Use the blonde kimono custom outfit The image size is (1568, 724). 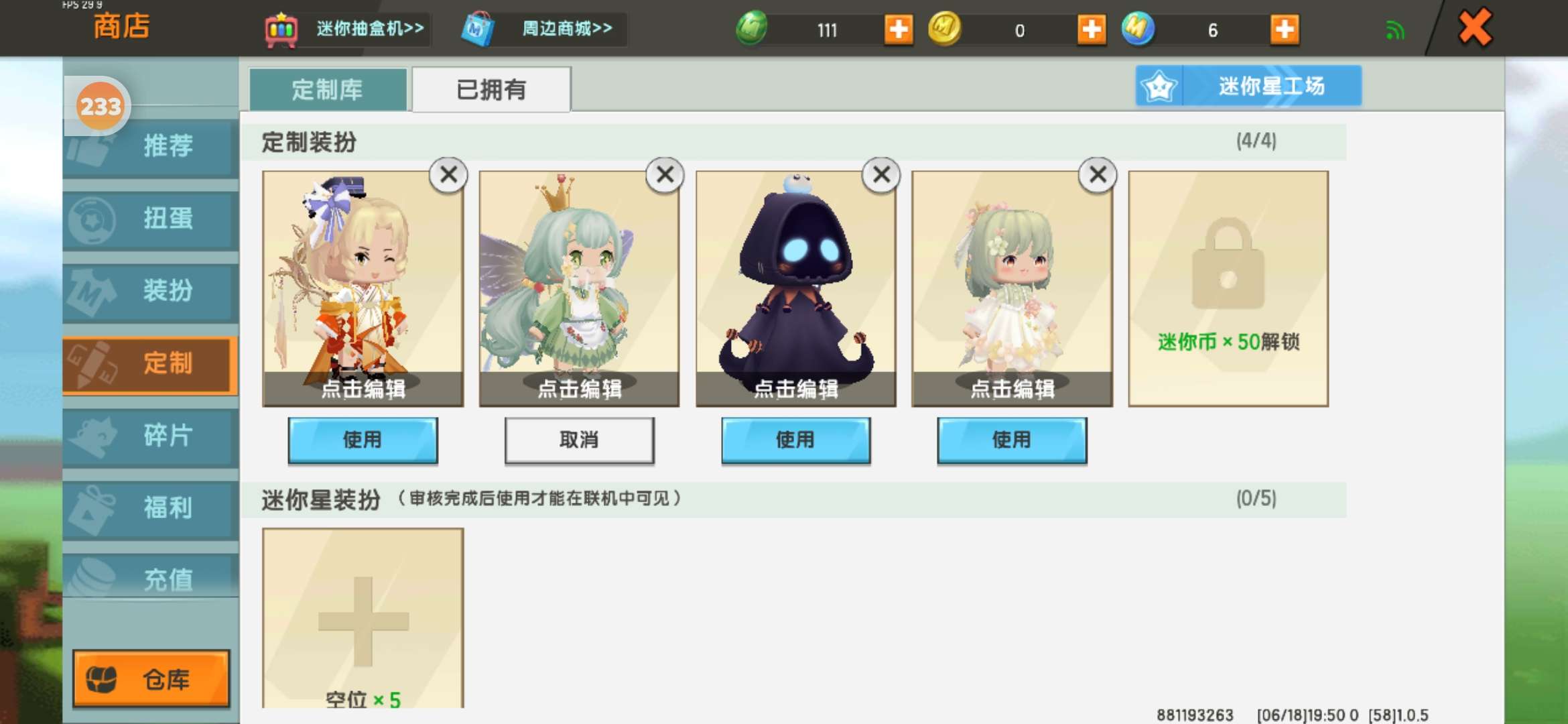click(363, 440)
